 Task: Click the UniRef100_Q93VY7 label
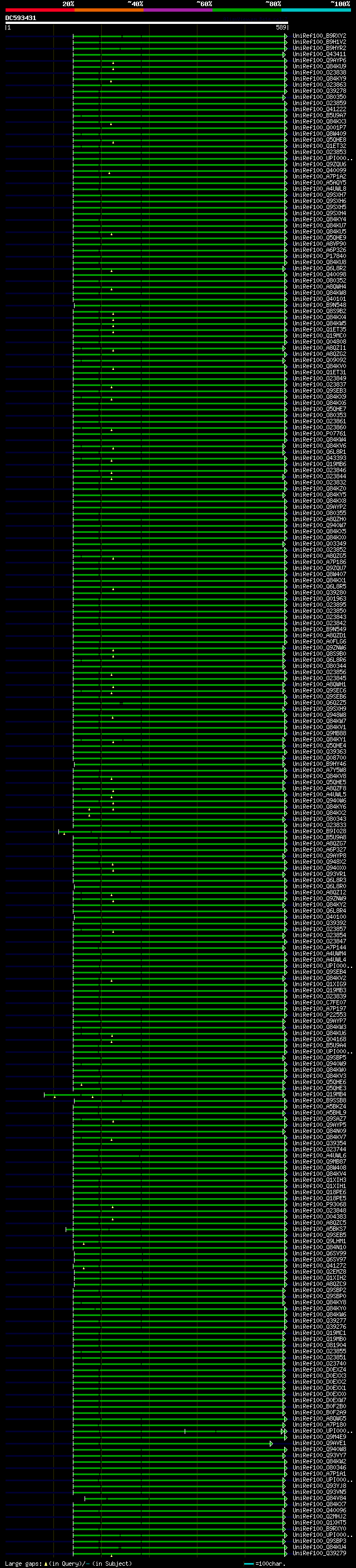319,1455
